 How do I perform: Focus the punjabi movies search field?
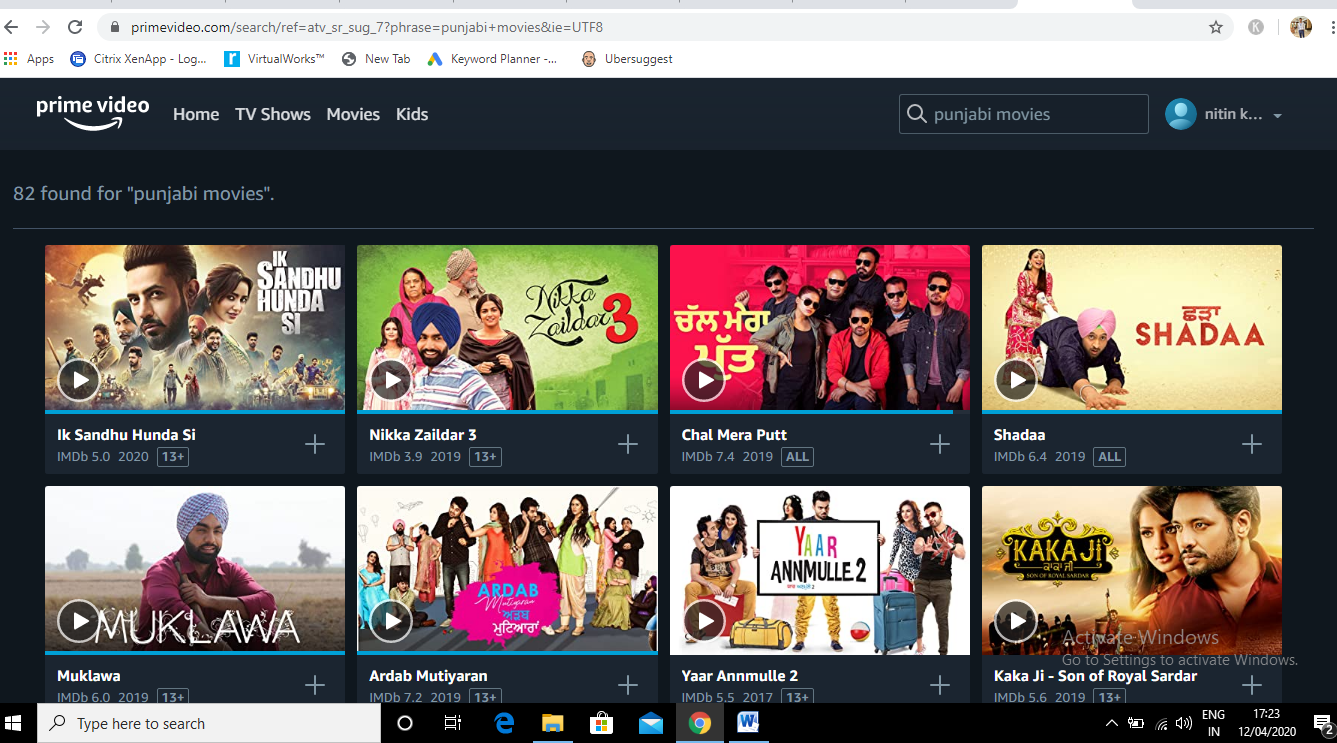tap(1024, 114)
